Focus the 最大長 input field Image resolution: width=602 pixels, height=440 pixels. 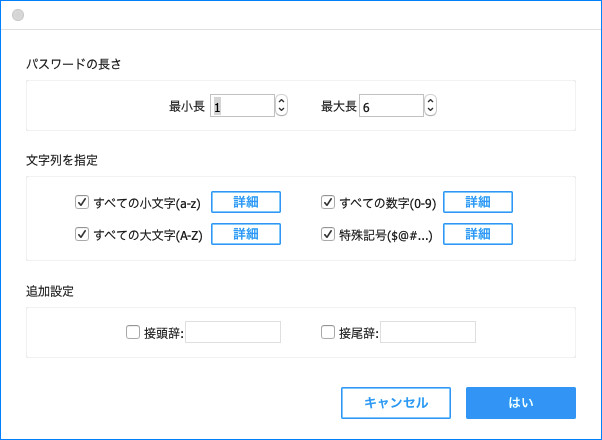pos(390,106)
